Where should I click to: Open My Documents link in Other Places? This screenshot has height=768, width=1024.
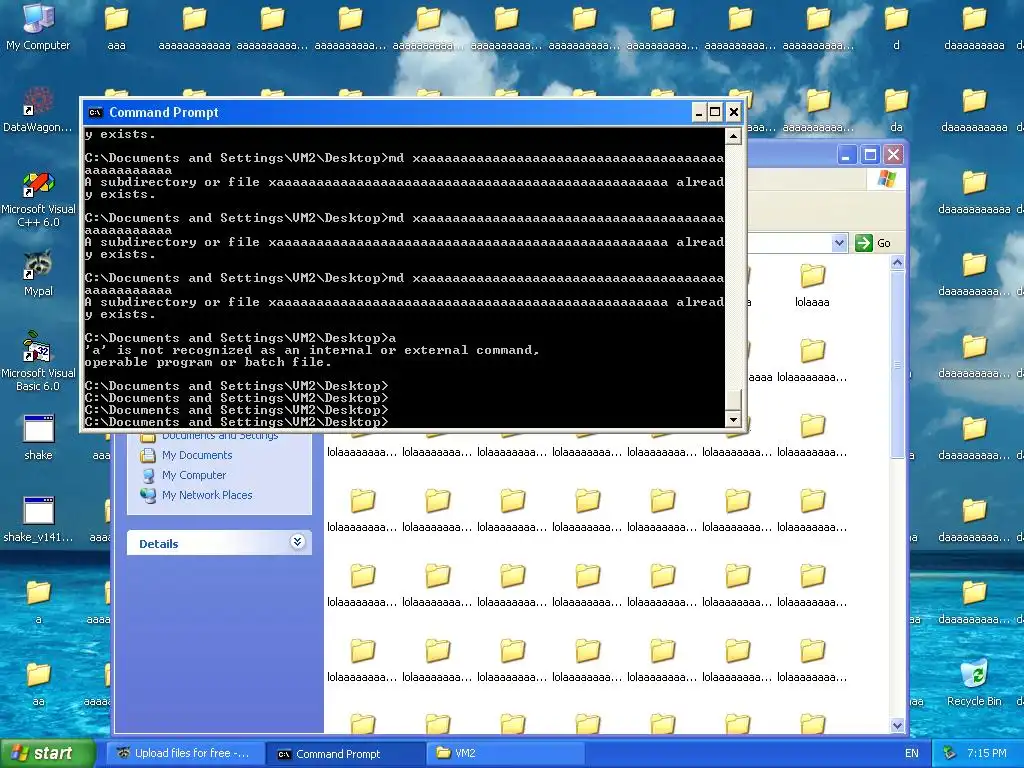coord(197,455)
